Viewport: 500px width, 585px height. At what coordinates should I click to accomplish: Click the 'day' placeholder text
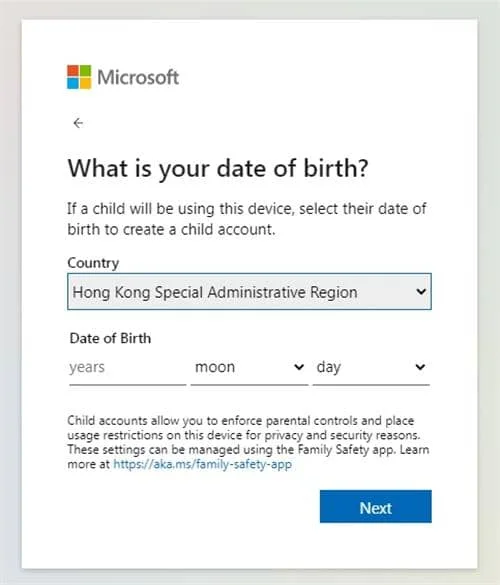click(x=328, y=367)
